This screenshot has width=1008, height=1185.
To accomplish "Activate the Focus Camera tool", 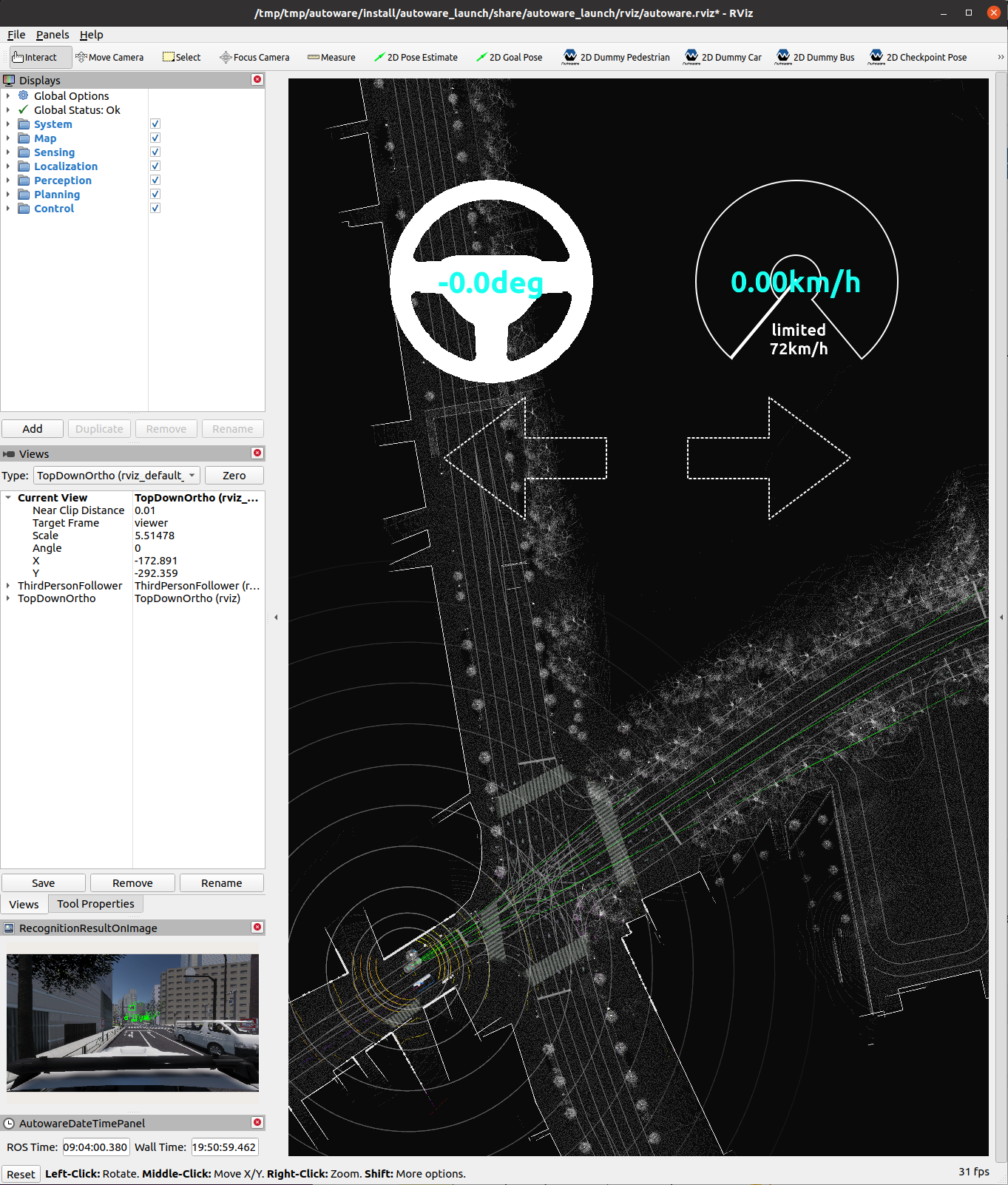I will pos(254,57).
